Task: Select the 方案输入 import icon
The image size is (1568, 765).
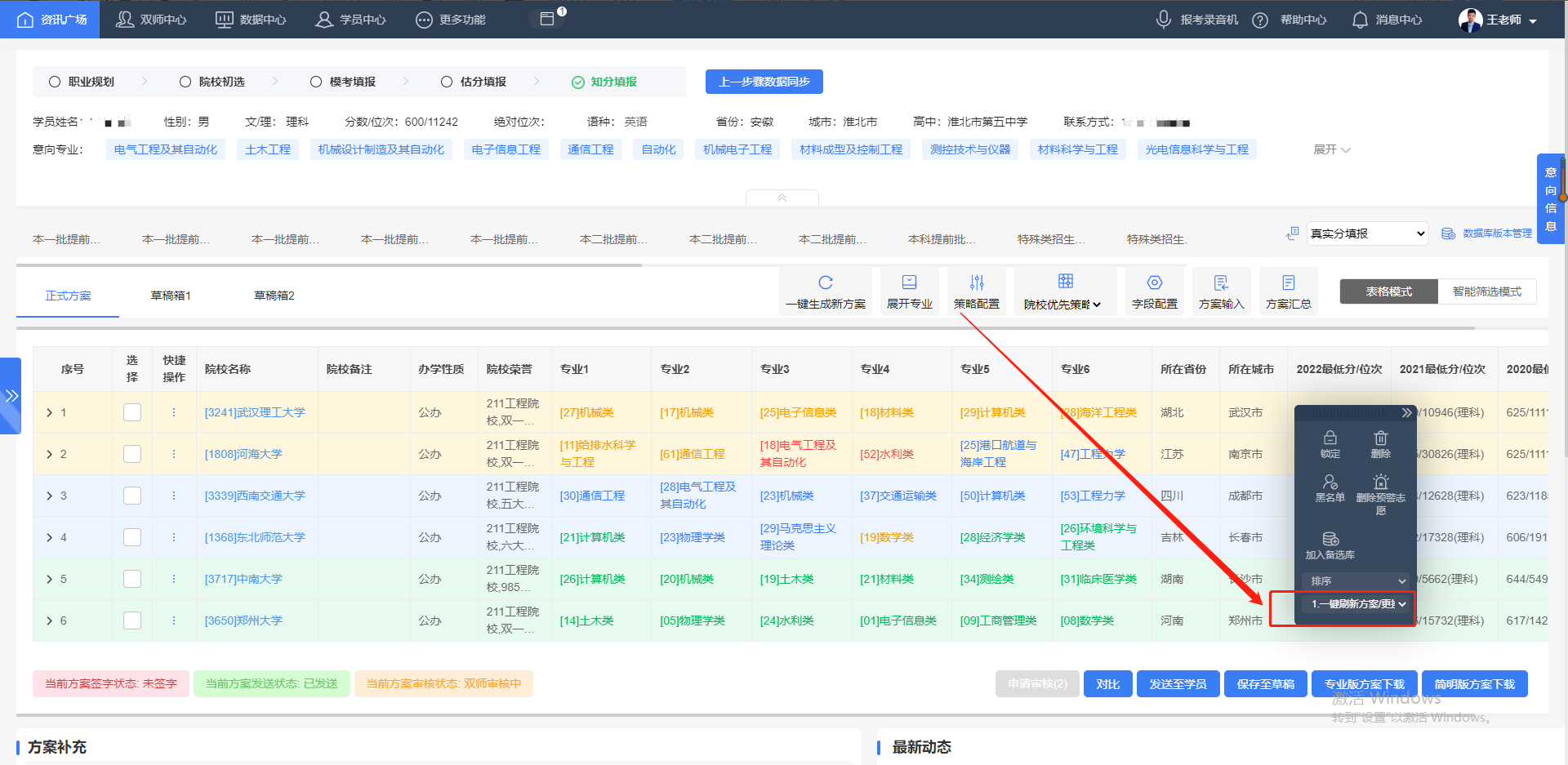Action: (x=1221, y=282)
